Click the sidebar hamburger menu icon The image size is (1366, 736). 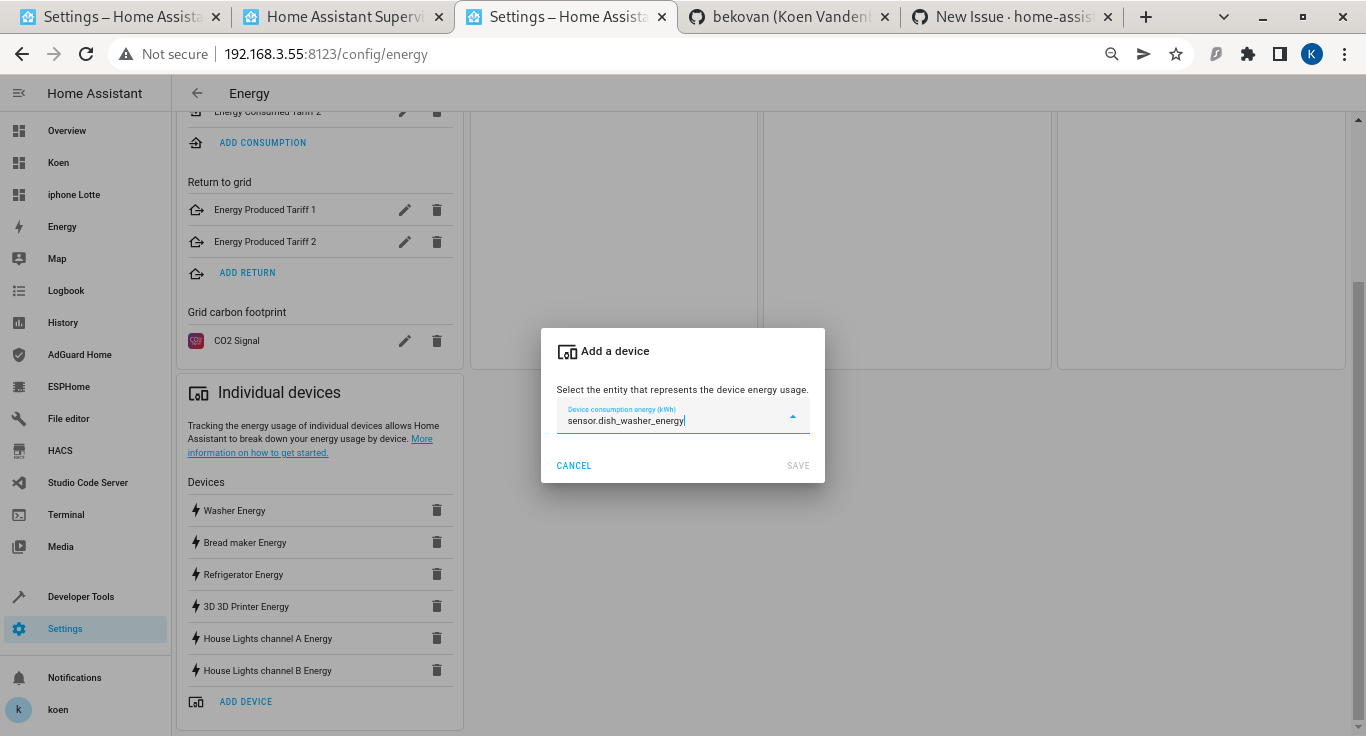coord(18,93)
